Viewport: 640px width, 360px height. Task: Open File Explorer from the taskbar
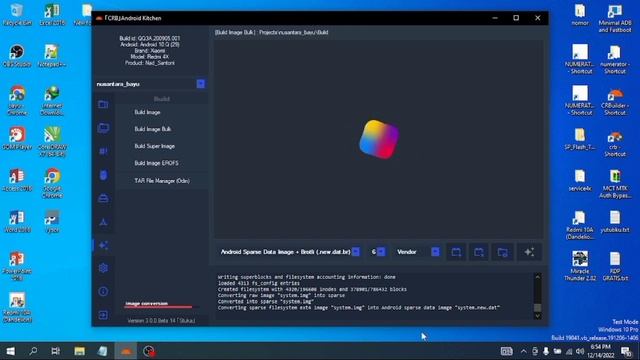tap(80, 351)
